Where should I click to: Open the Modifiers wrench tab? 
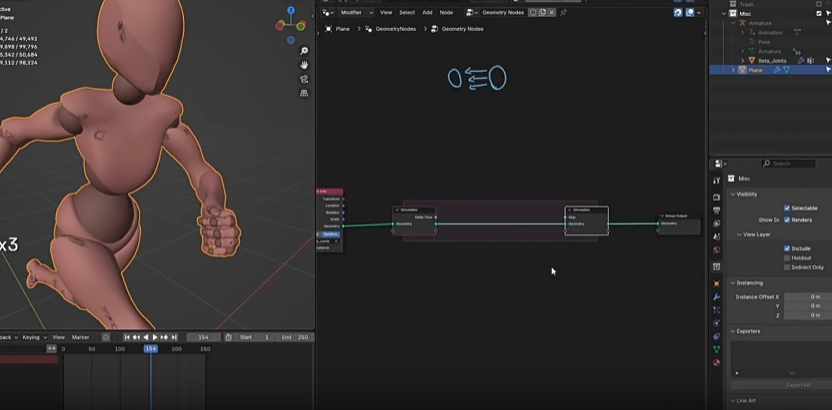(717, 297)
